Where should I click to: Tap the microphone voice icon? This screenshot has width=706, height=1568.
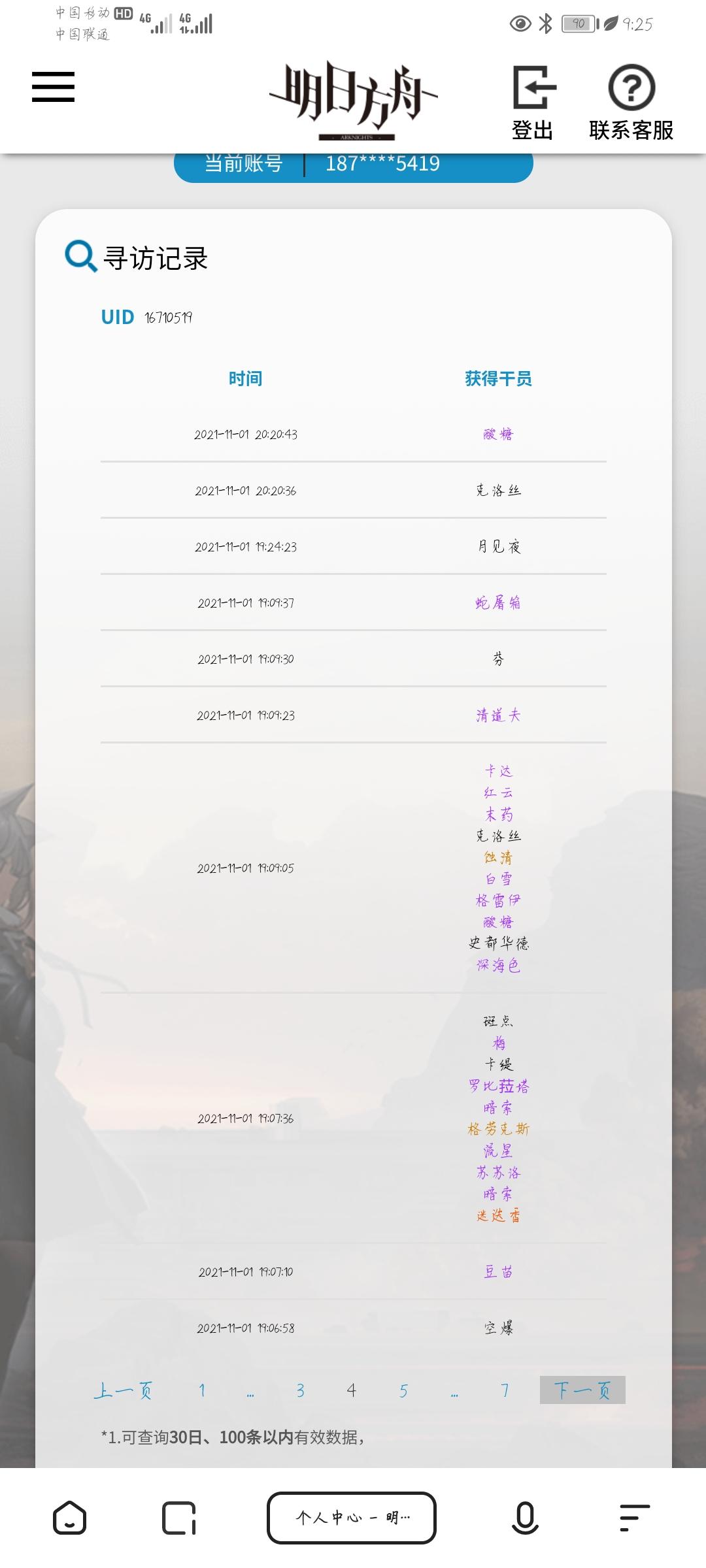(525, 1517)
